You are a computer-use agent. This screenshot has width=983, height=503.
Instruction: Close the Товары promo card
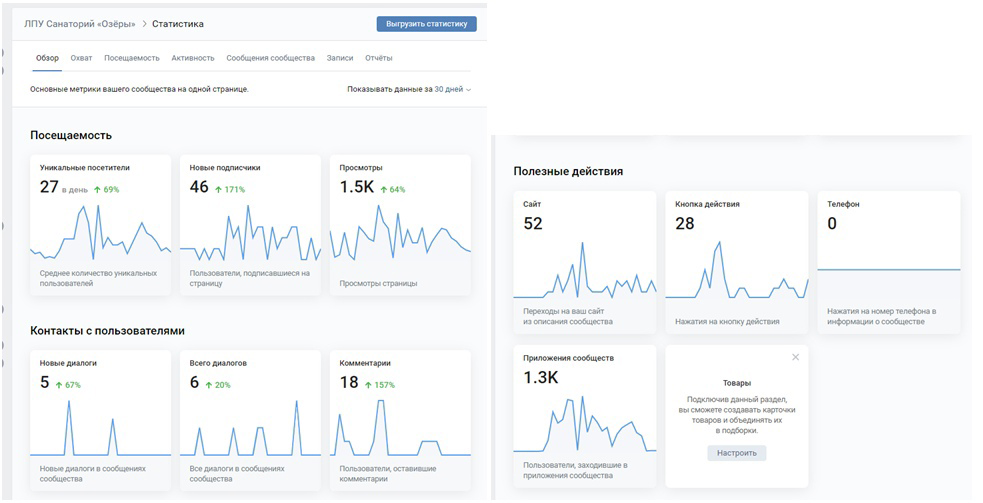796,357
